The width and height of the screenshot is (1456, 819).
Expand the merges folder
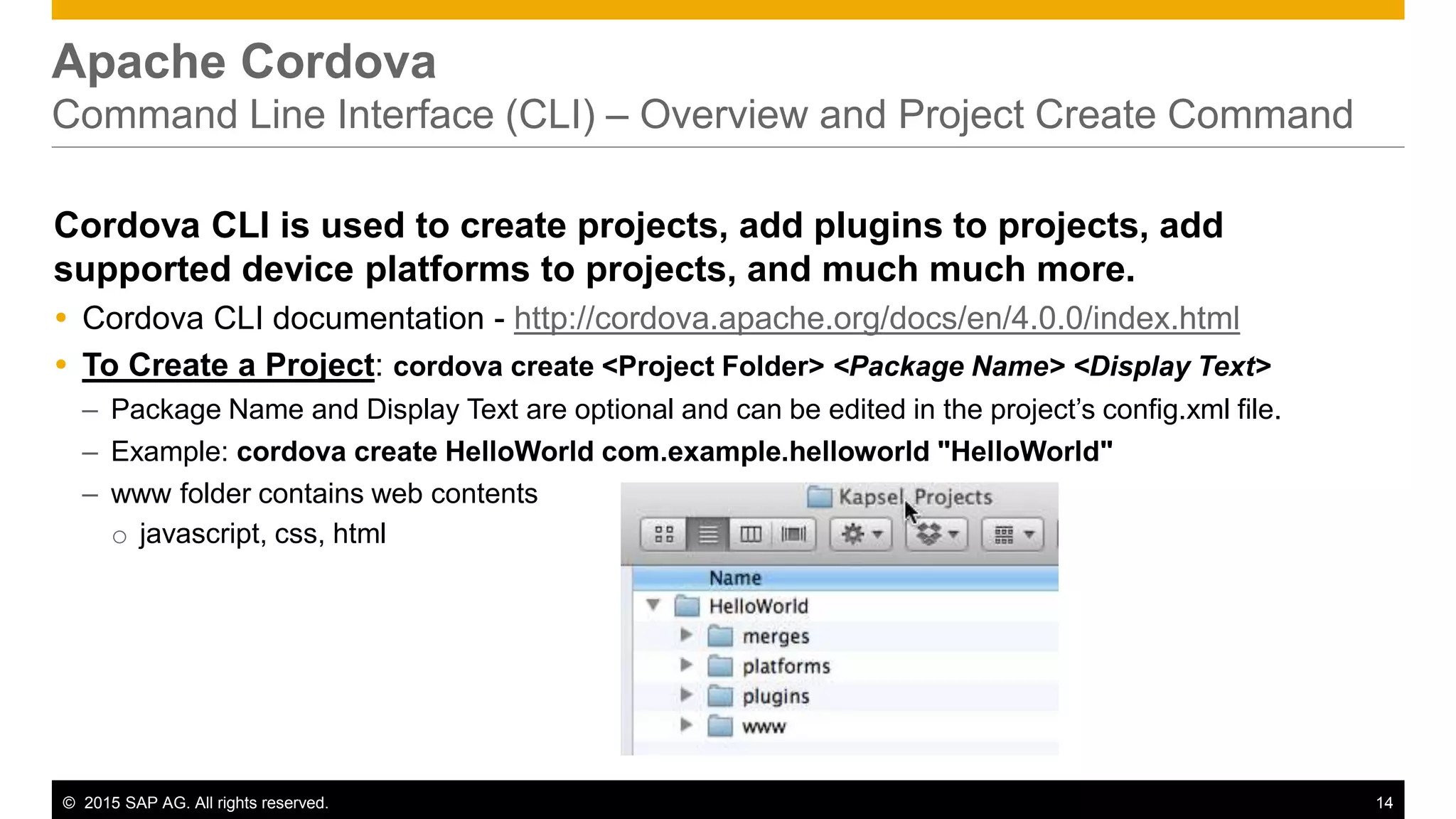[686, 635]
